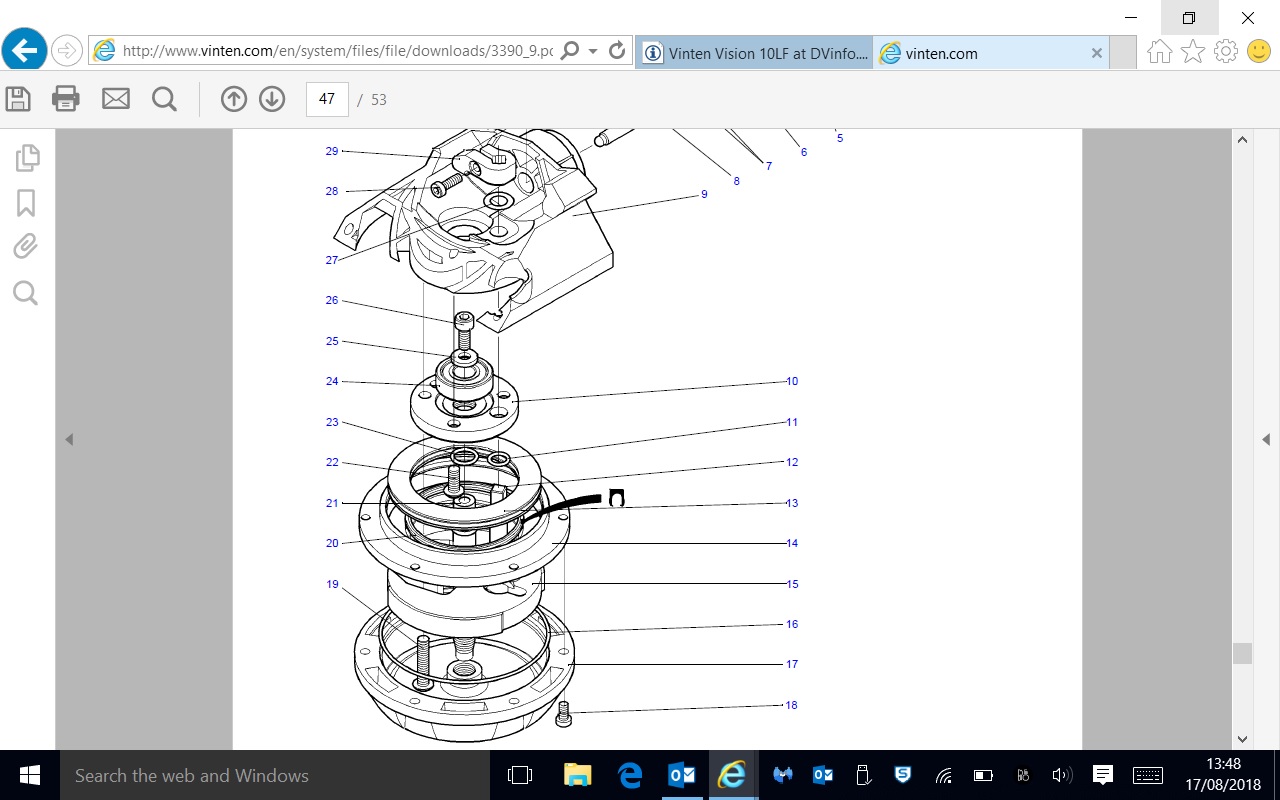Screen dimensions: 1280x800
Task: Click the page number field showing 47
Action: point(327,99)
